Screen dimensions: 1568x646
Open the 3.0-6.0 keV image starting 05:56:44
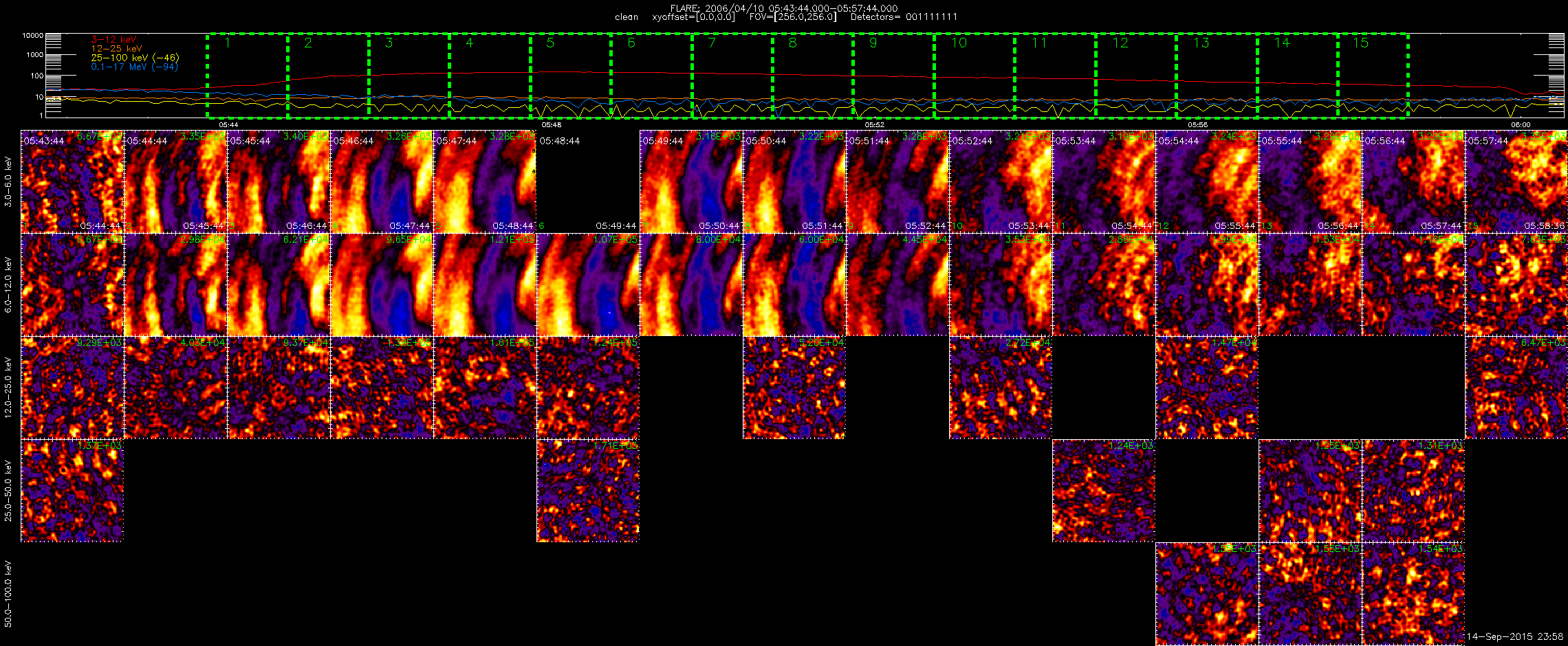click(x=1413, y=181)
